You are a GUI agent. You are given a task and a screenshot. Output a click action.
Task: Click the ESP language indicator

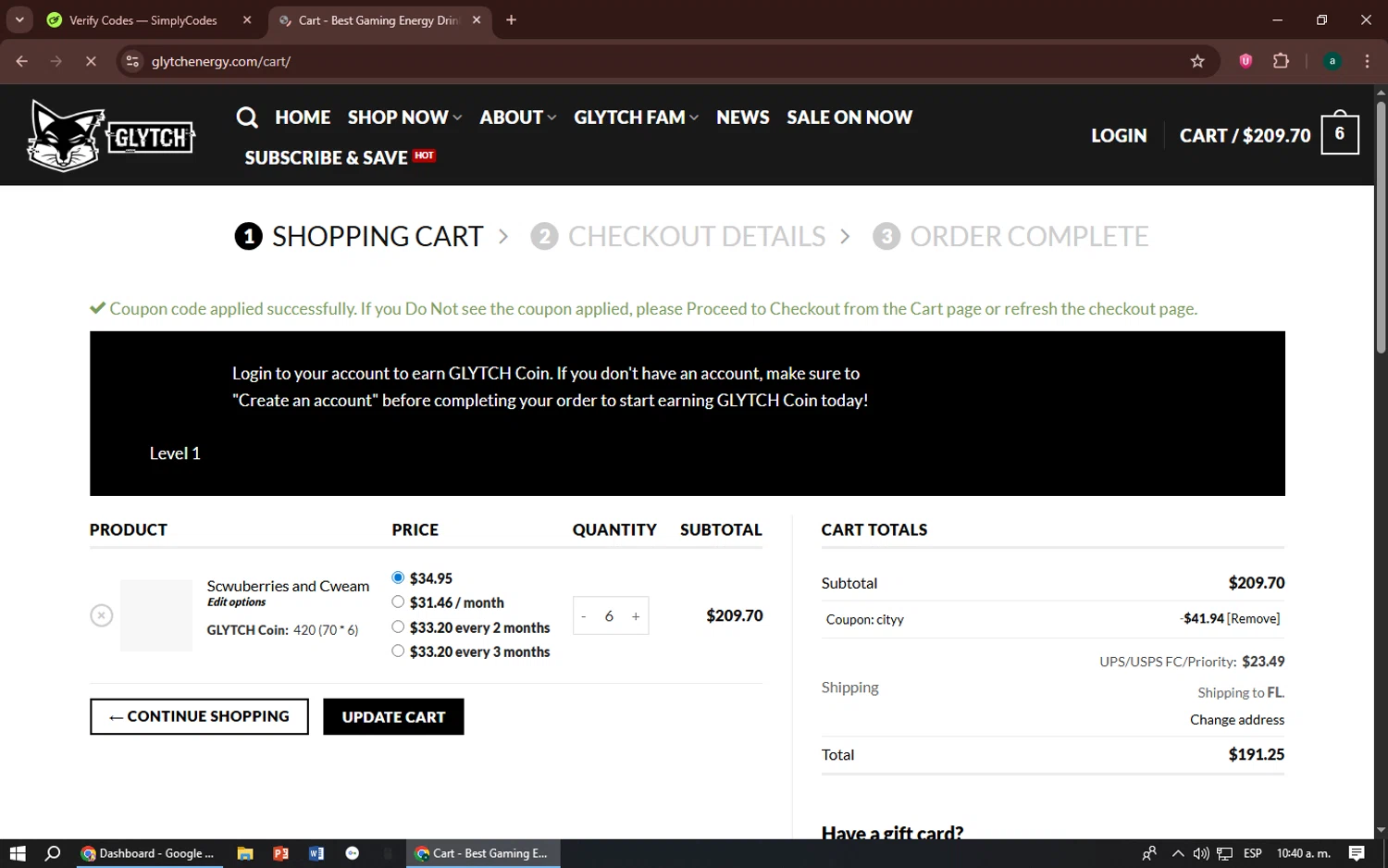[1252, 853]
